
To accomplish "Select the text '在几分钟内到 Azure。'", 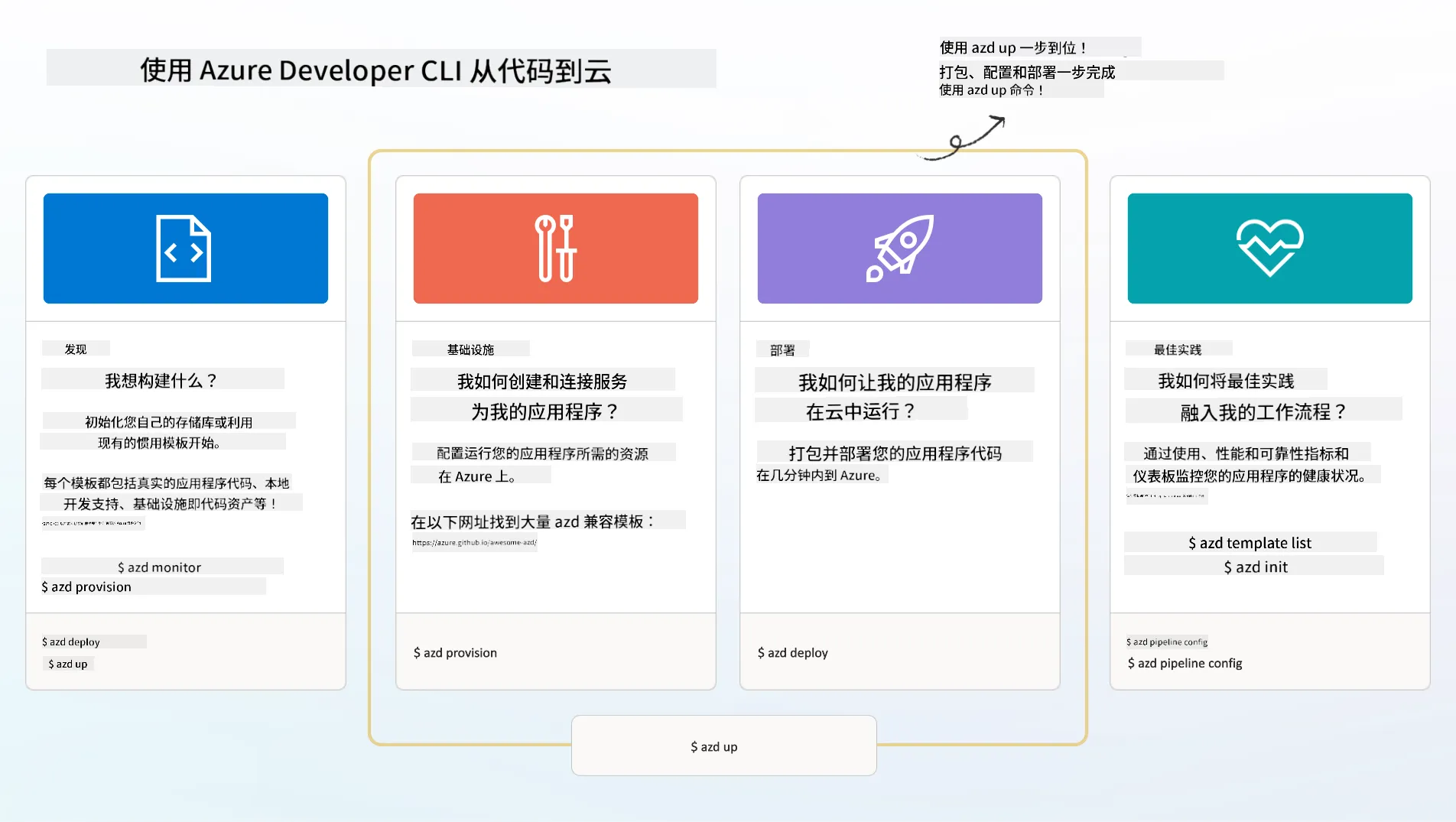I will pyautogui.click(x=819, y=476).
